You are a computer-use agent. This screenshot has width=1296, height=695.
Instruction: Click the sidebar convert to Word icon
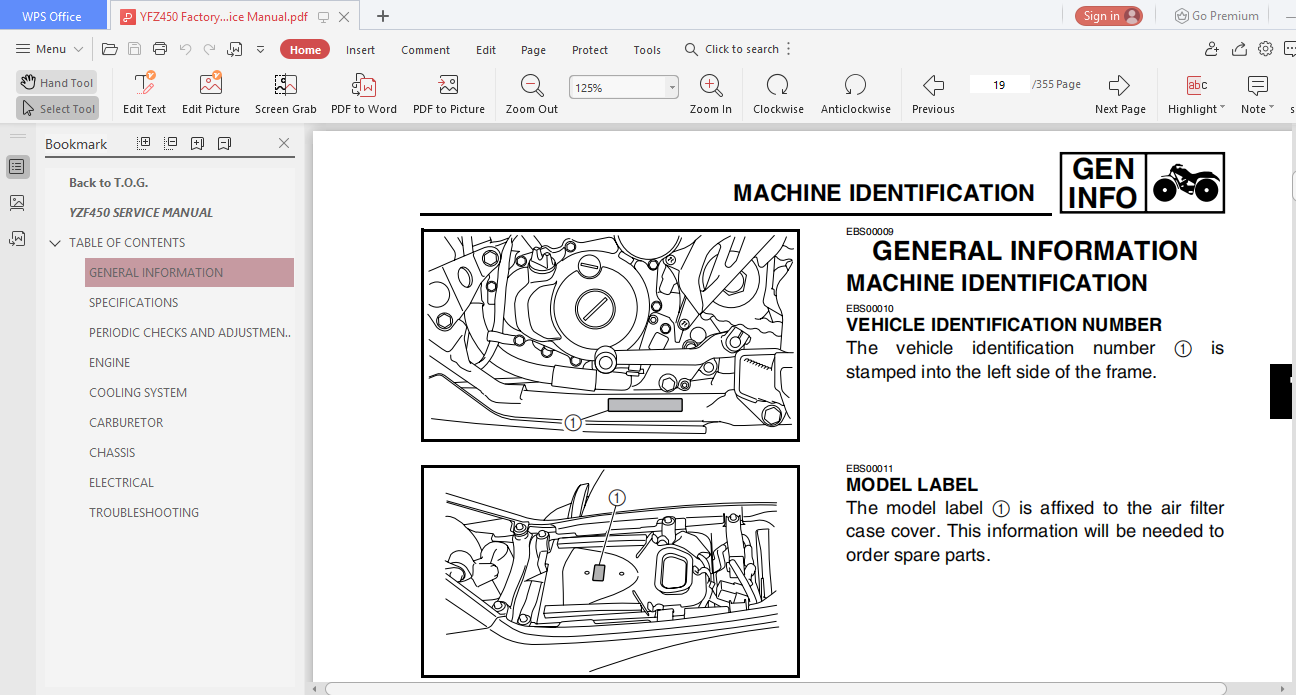[17, 238]
